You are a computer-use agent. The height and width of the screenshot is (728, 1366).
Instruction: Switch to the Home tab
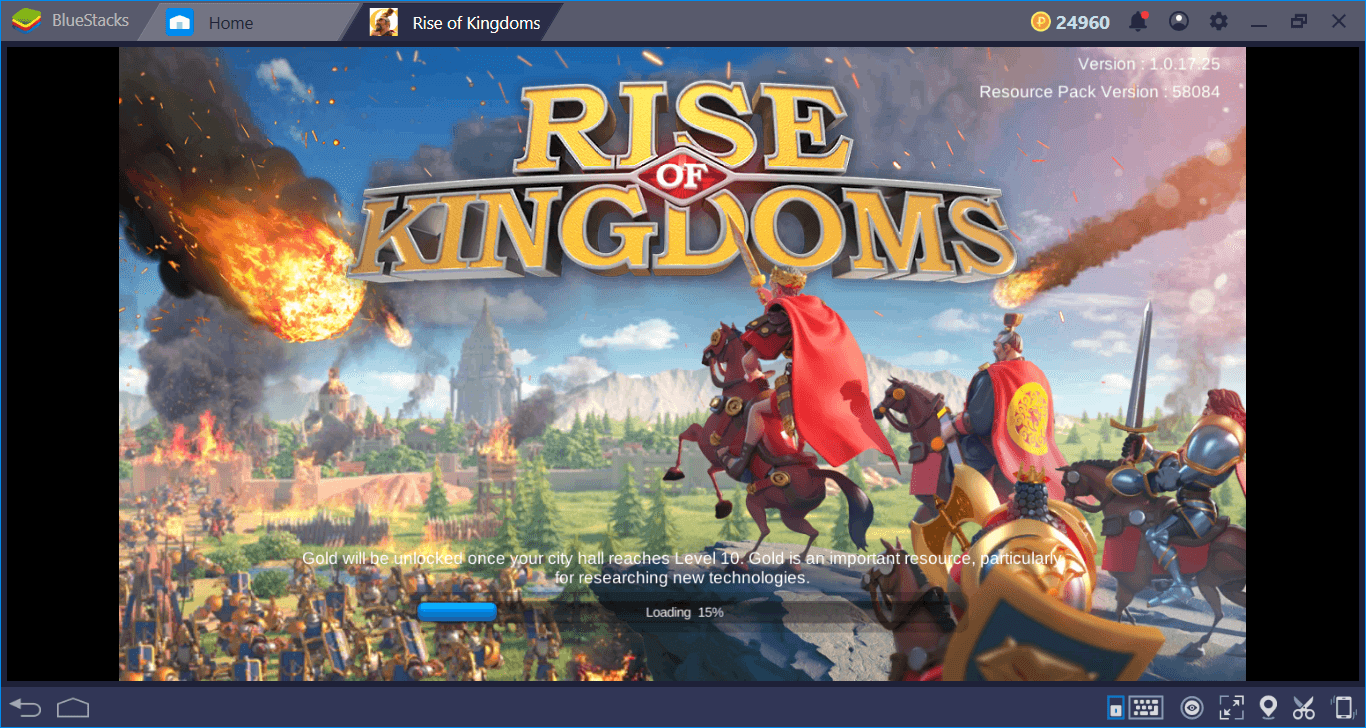[x=248, y=22]
